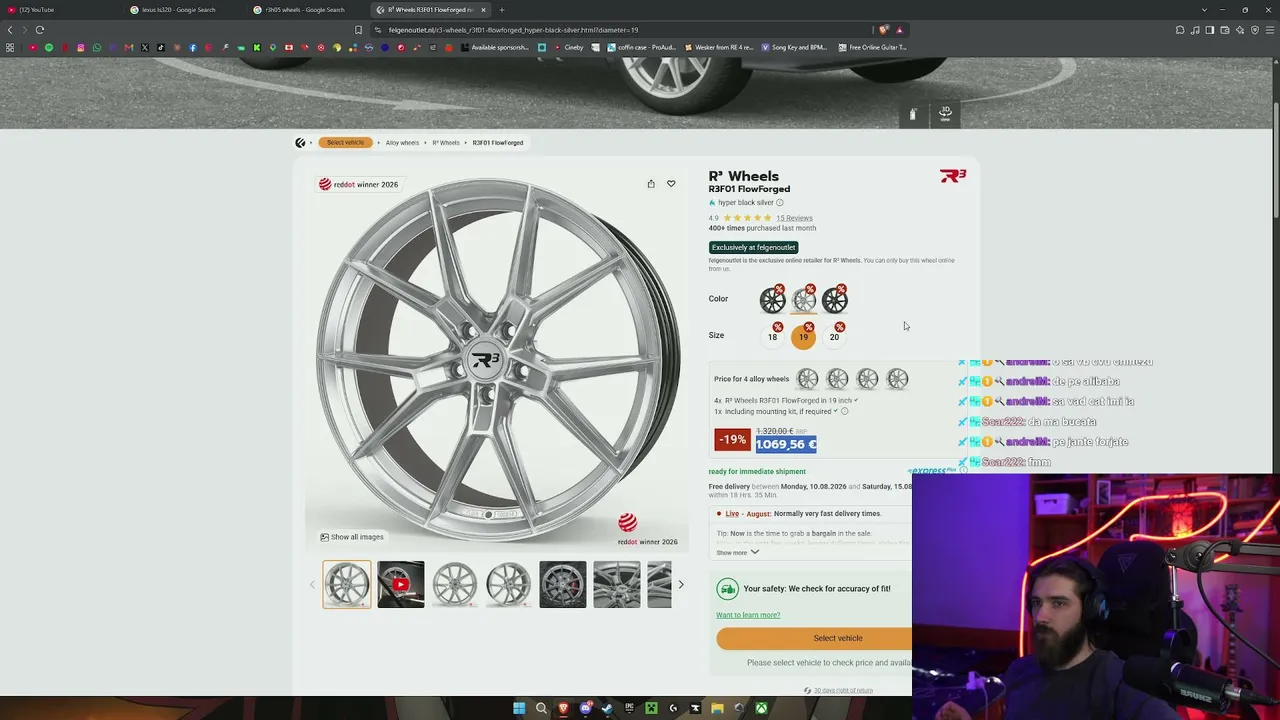Switch to the r3h05 wheels Google Search tab

[x=307, y=10]
